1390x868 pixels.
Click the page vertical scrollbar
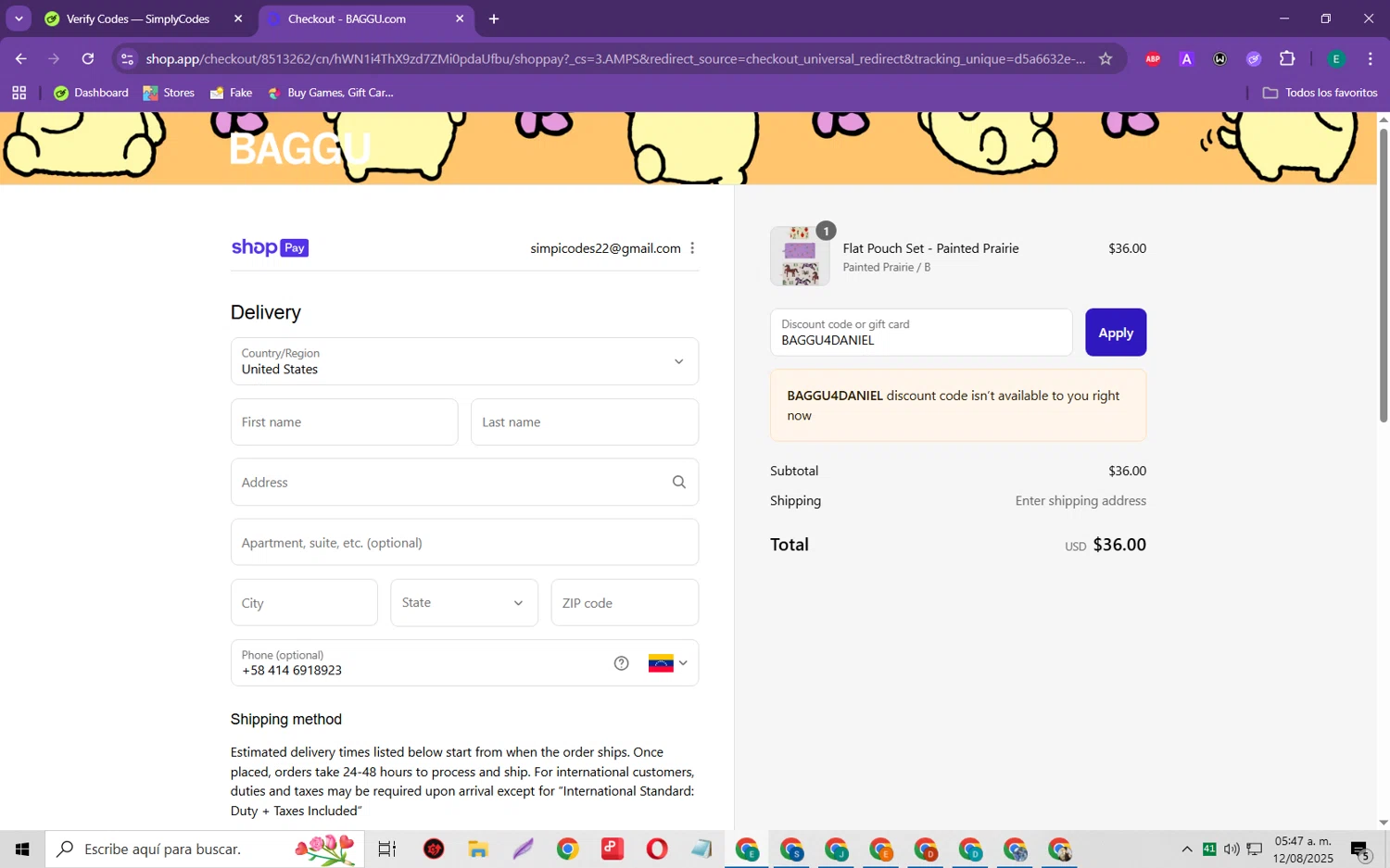1384,274
